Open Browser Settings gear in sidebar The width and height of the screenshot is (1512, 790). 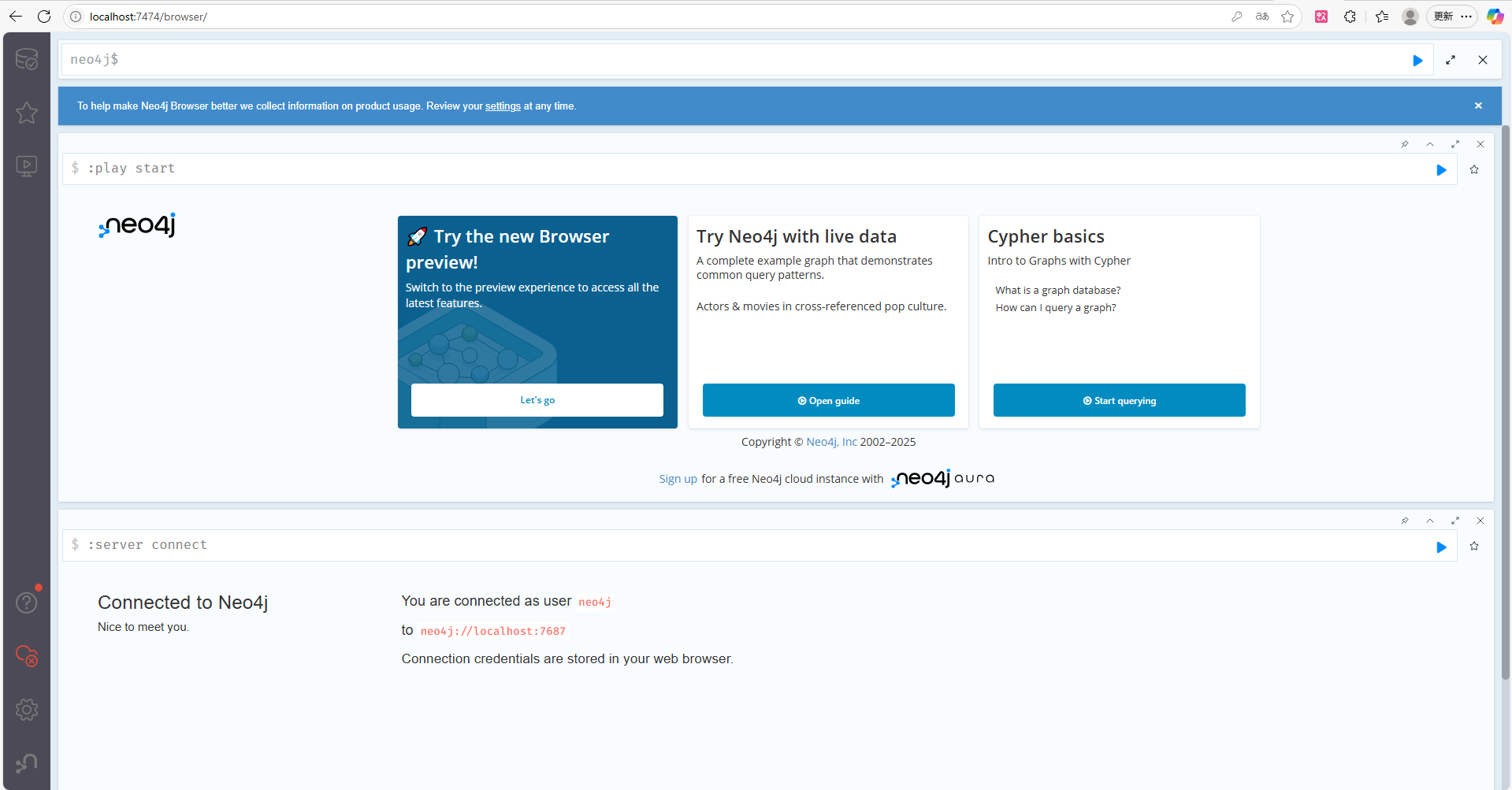[x=27, y=710]
